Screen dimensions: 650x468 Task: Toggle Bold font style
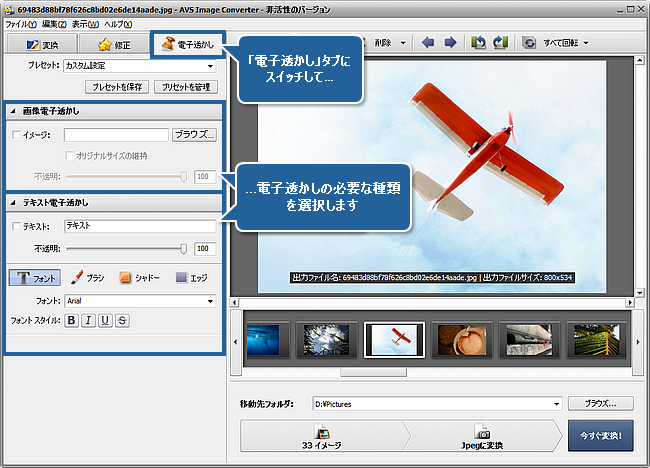point(72,320)
